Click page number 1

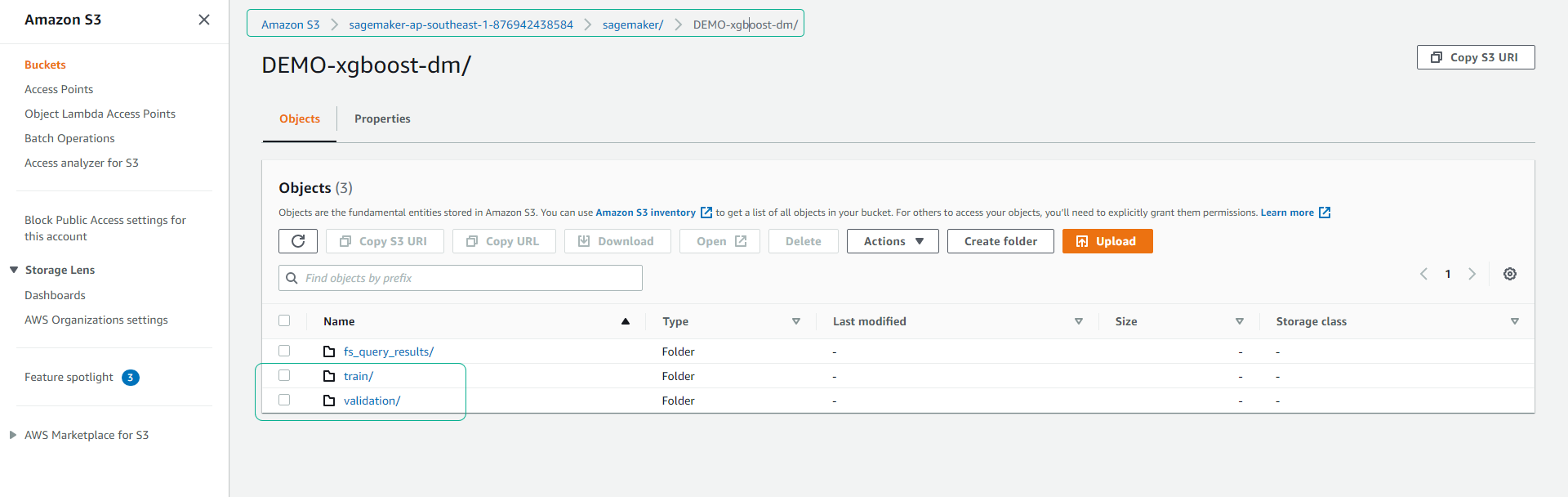1448,274
